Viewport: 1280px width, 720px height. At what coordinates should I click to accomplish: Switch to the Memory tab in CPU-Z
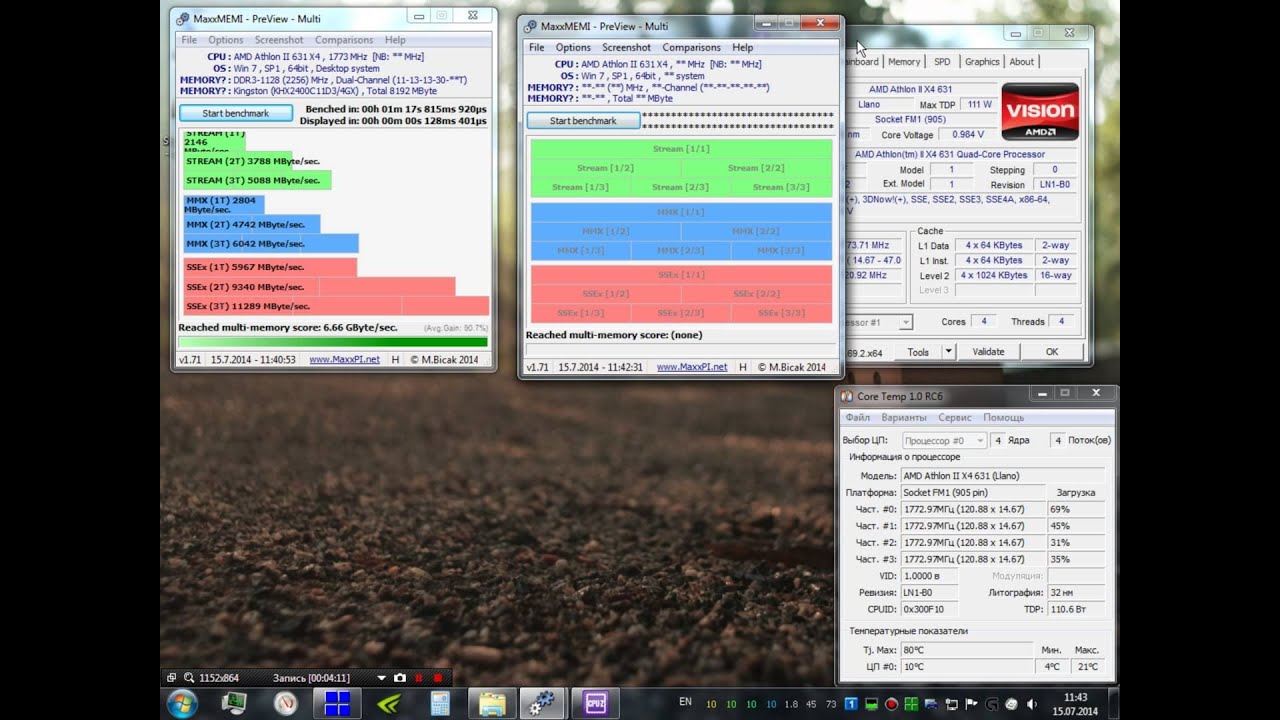[x=904, y=61]
